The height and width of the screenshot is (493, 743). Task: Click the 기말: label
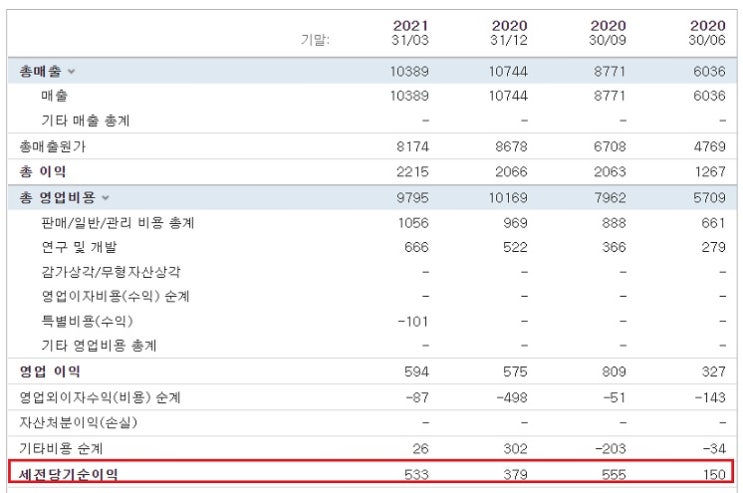315,40
